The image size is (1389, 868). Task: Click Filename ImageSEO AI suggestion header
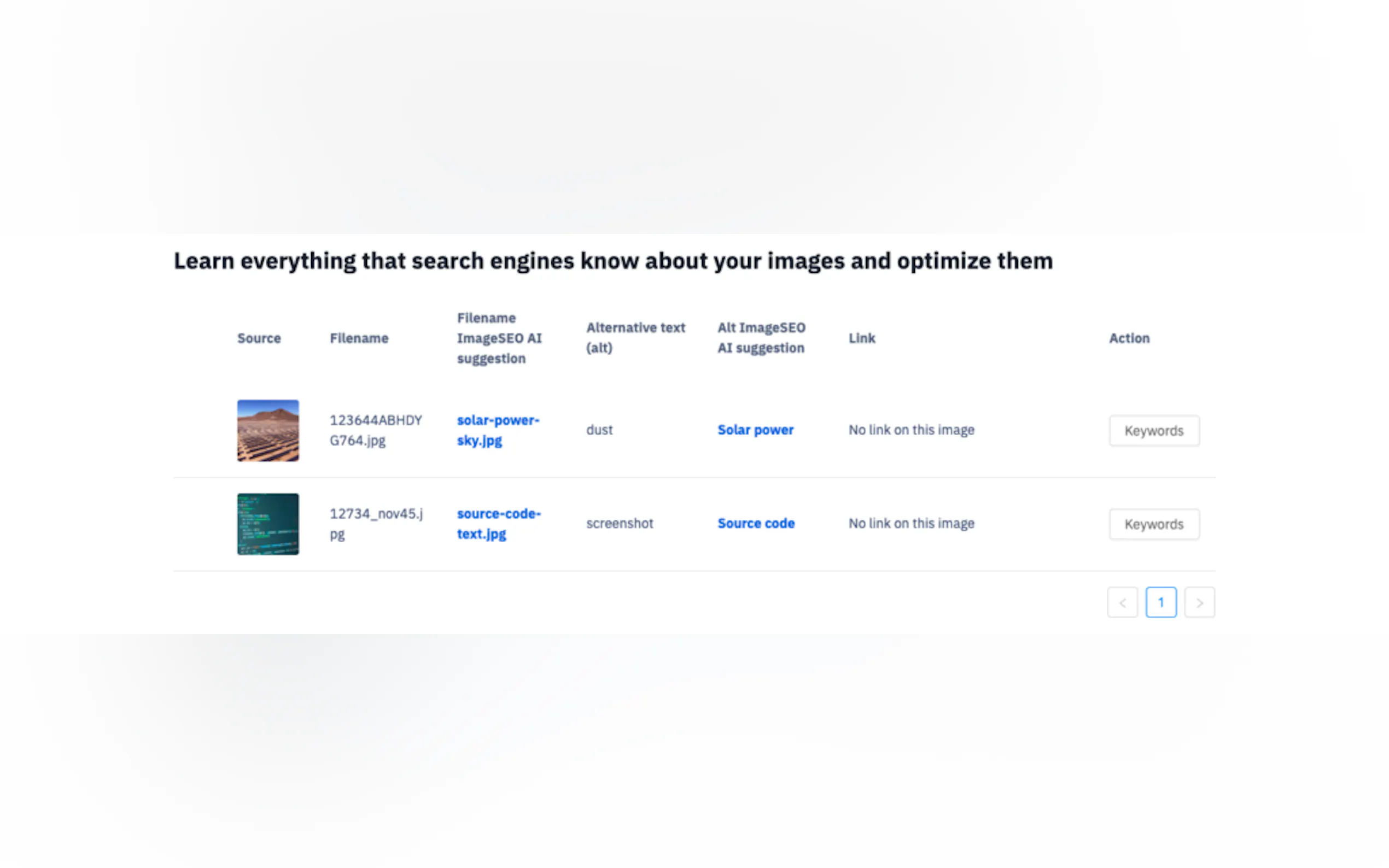(x=498, y=338)
